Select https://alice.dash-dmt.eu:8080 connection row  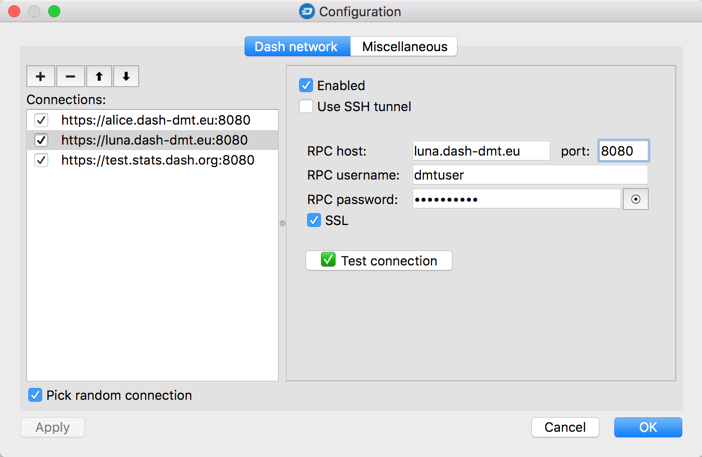[x=152, y=120]
